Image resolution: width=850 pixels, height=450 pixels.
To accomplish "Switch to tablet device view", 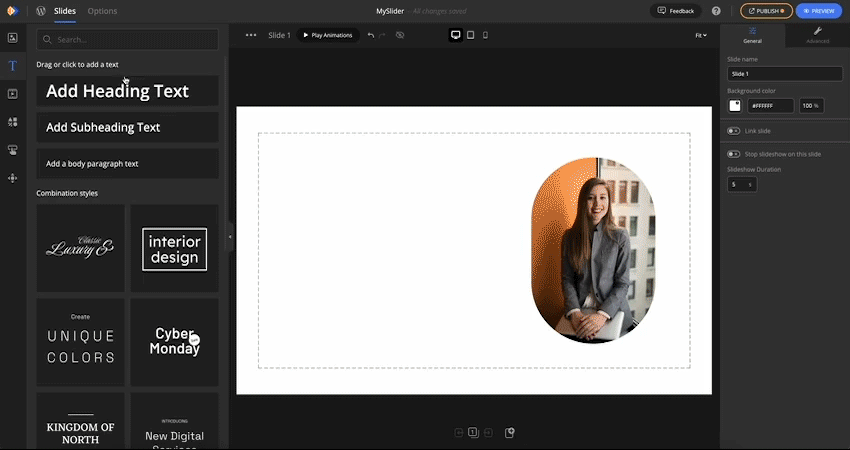I will click(x=471, y=35).
